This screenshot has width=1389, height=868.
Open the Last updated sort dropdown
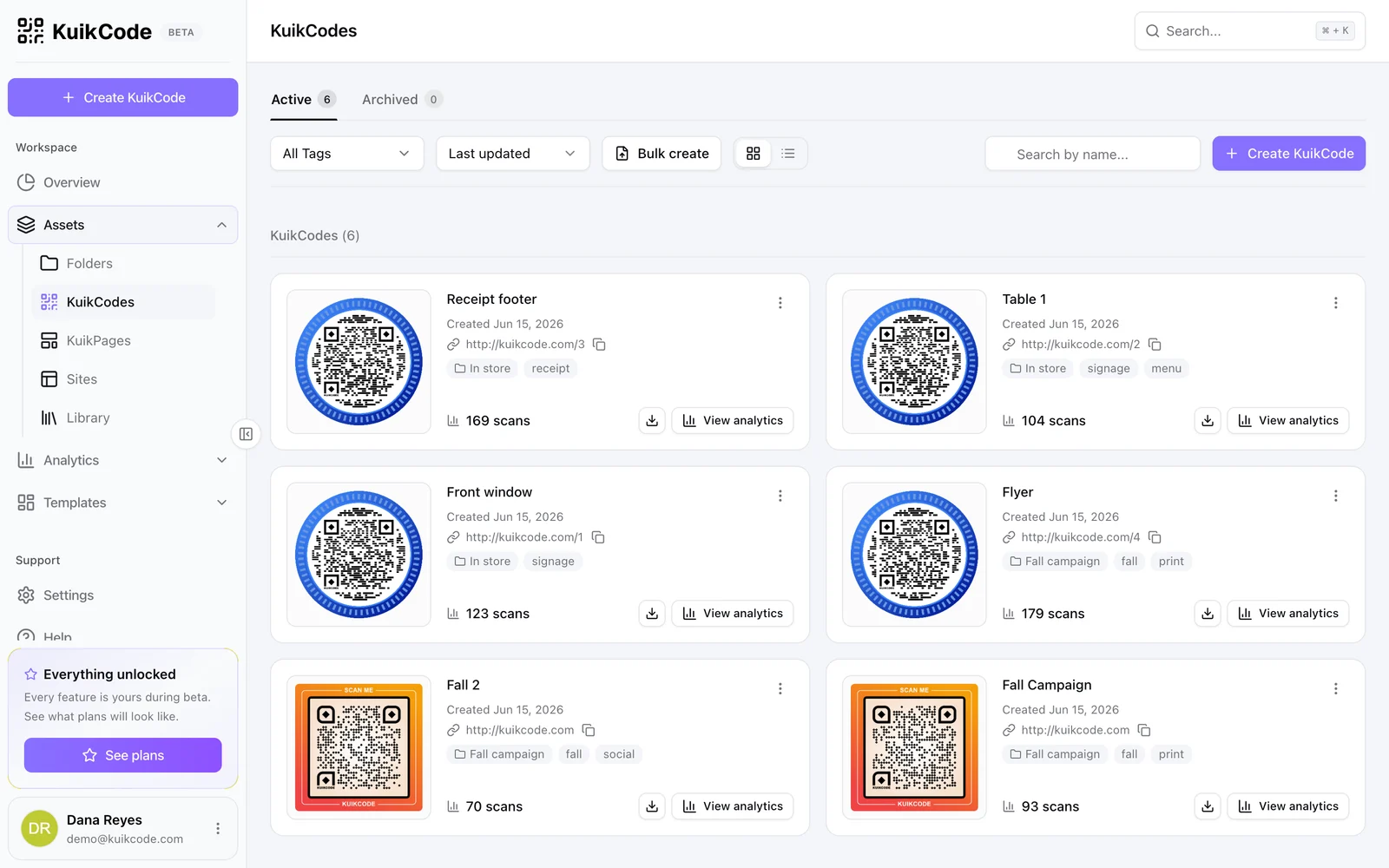coord(513,154)
